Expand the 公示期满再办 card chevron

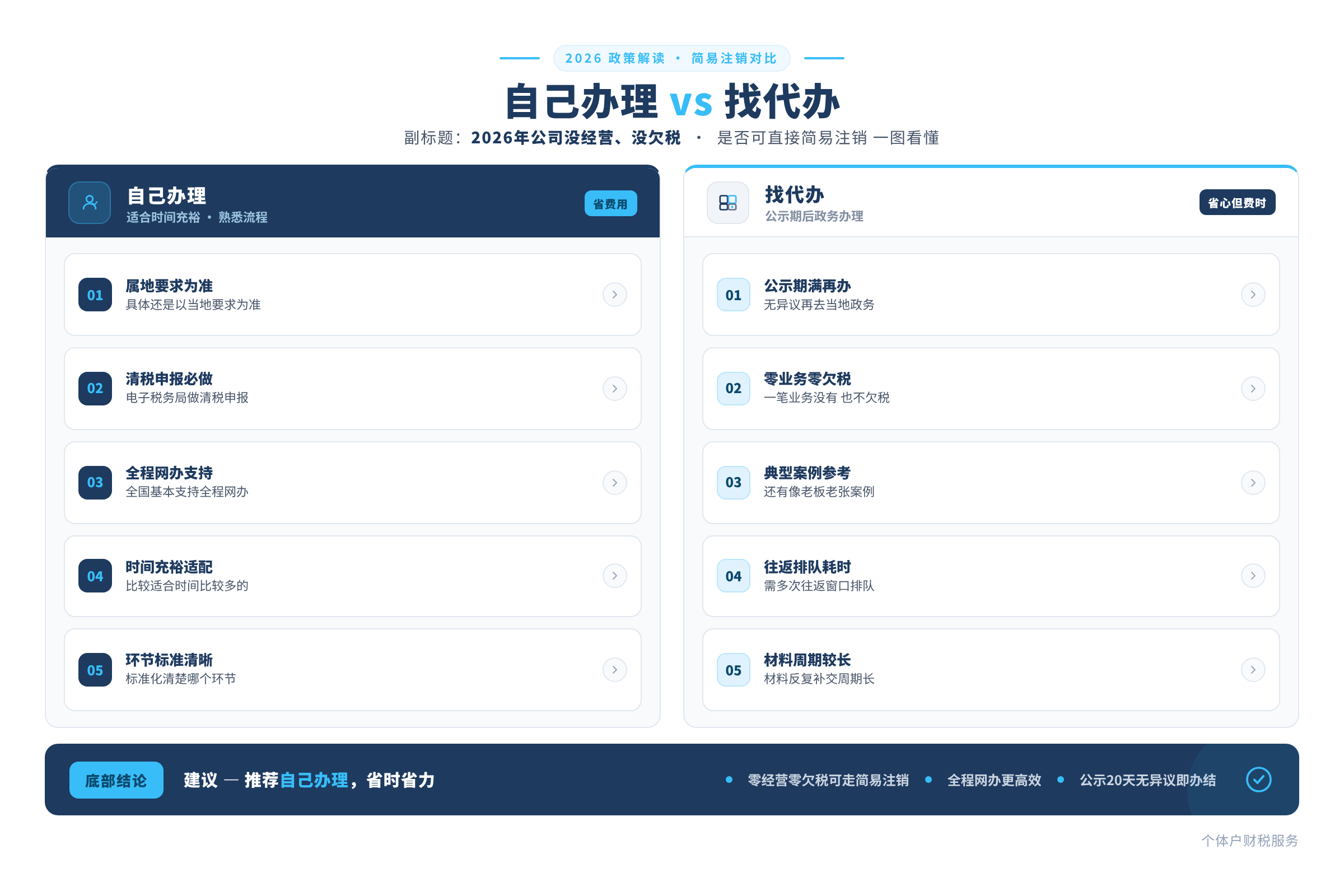tap(1253, 295)
